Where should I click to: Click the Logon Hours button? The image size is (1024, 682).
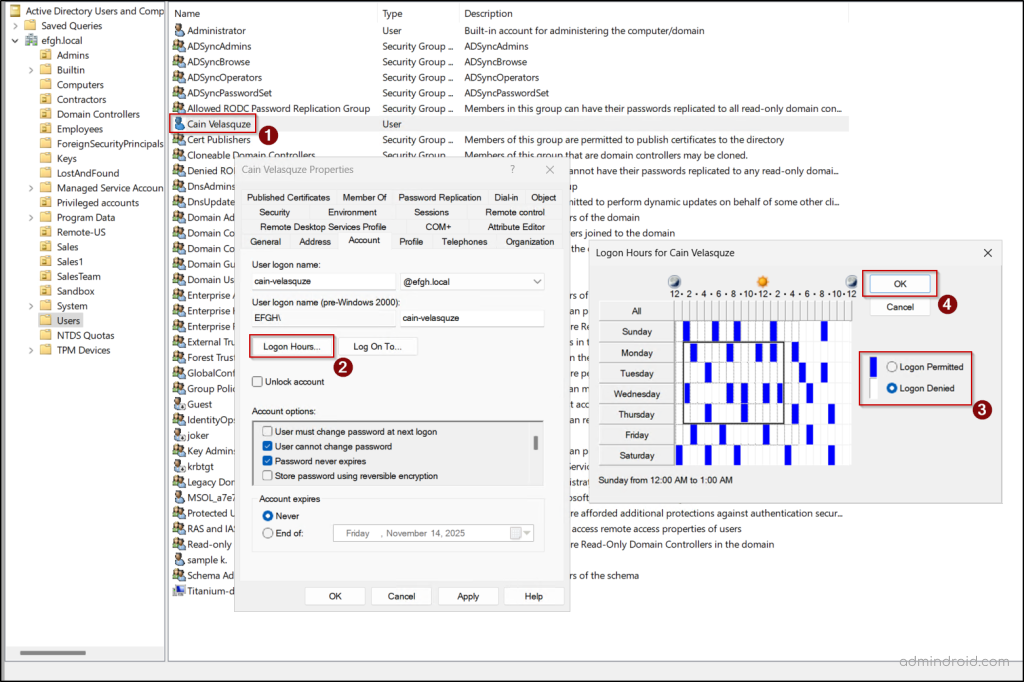click(291, 346)
